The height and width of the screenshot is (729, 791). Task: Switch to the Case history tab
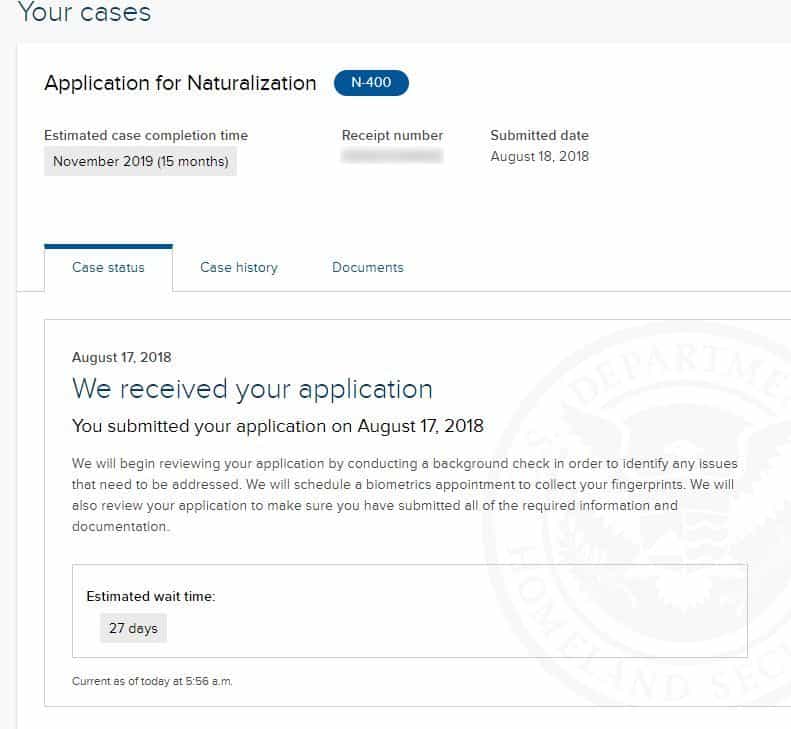tap(239, 267)
